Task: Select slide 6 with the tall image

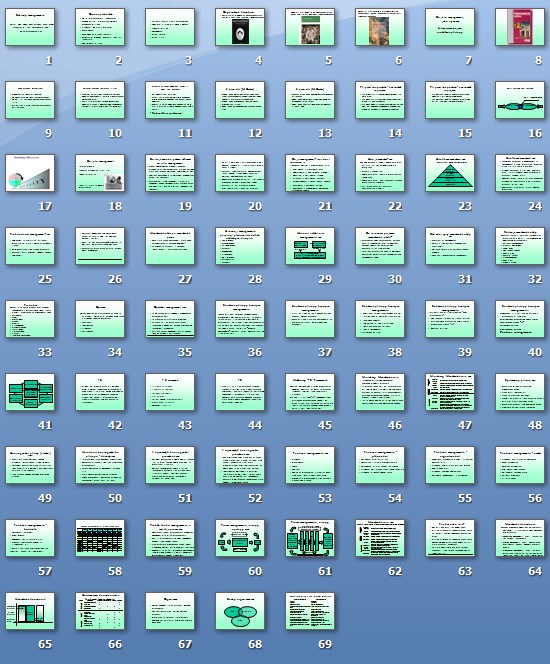Action: 380,27
